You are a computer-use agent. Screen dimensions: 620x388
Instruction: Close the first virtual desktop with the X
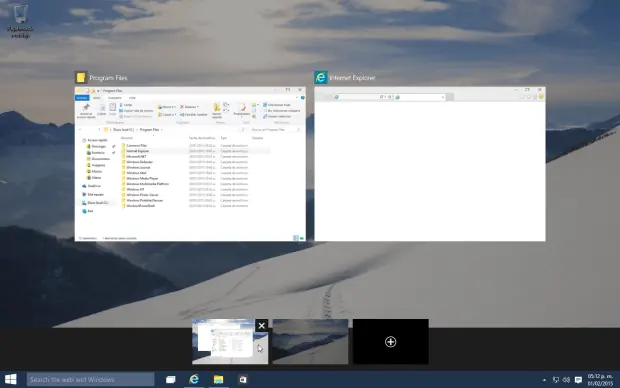pyautogui.click(x=262, y=326)
